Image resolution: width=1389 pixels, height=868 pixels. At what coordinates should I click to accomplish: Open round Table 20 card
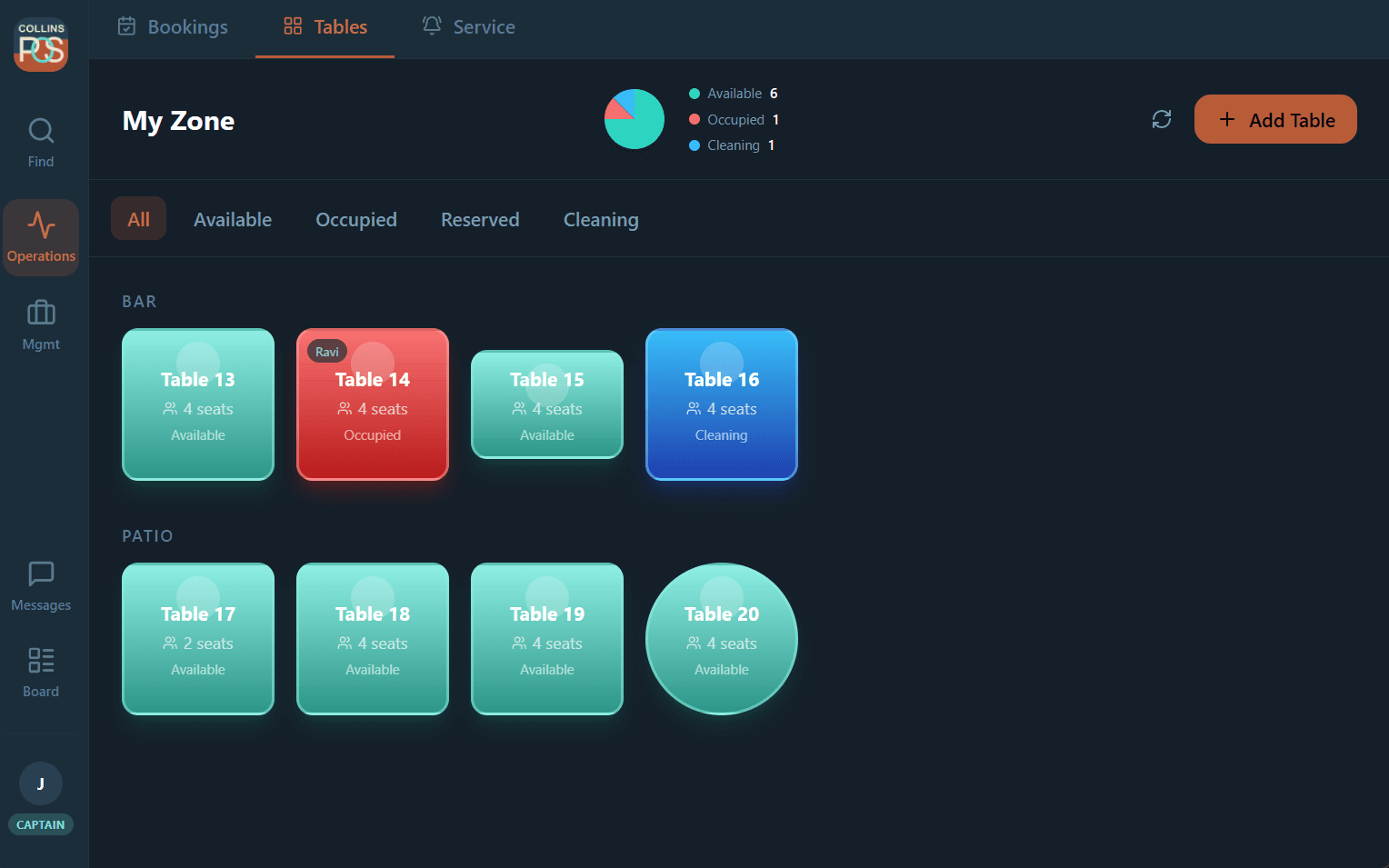[x=722, y=639]
